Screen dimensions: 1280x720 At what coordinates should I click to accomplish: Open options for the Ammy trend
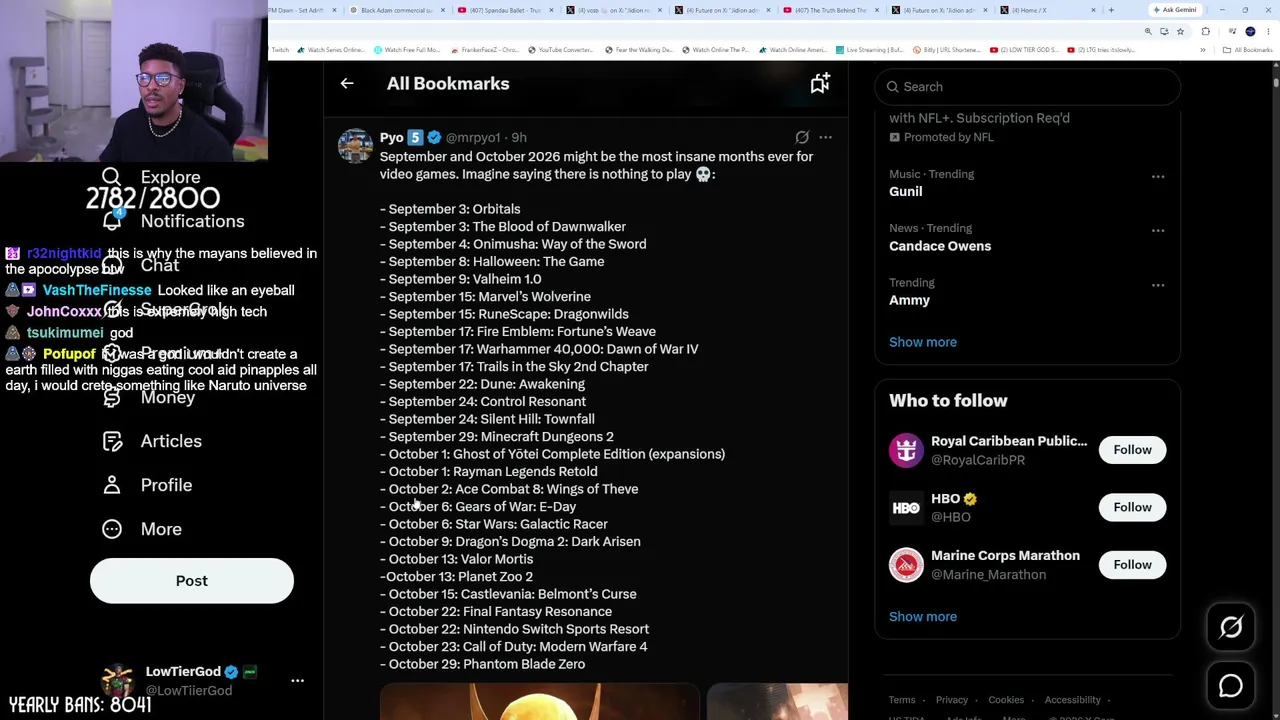tap(1158, 285)
